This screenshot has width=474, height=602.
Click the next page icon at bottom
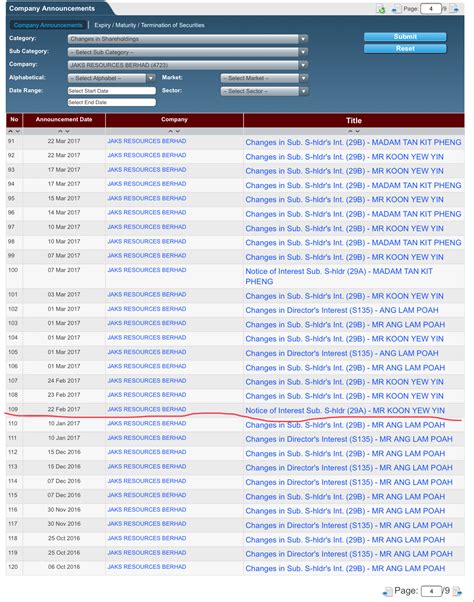click(x=457, y=591)
